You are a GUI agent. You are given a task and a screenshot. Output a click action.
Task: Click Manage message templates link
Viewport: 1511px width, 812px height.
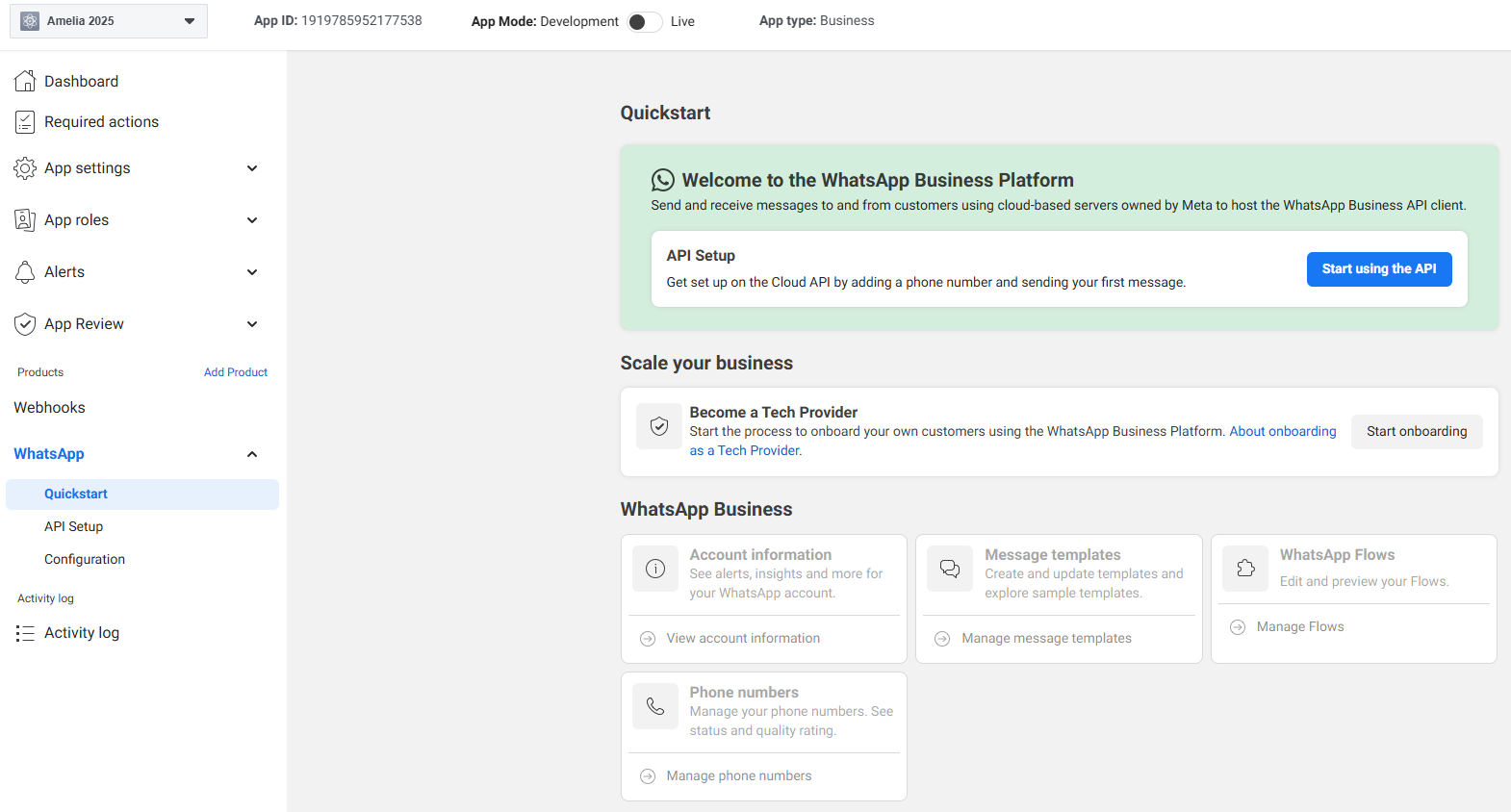point(1046,639)
